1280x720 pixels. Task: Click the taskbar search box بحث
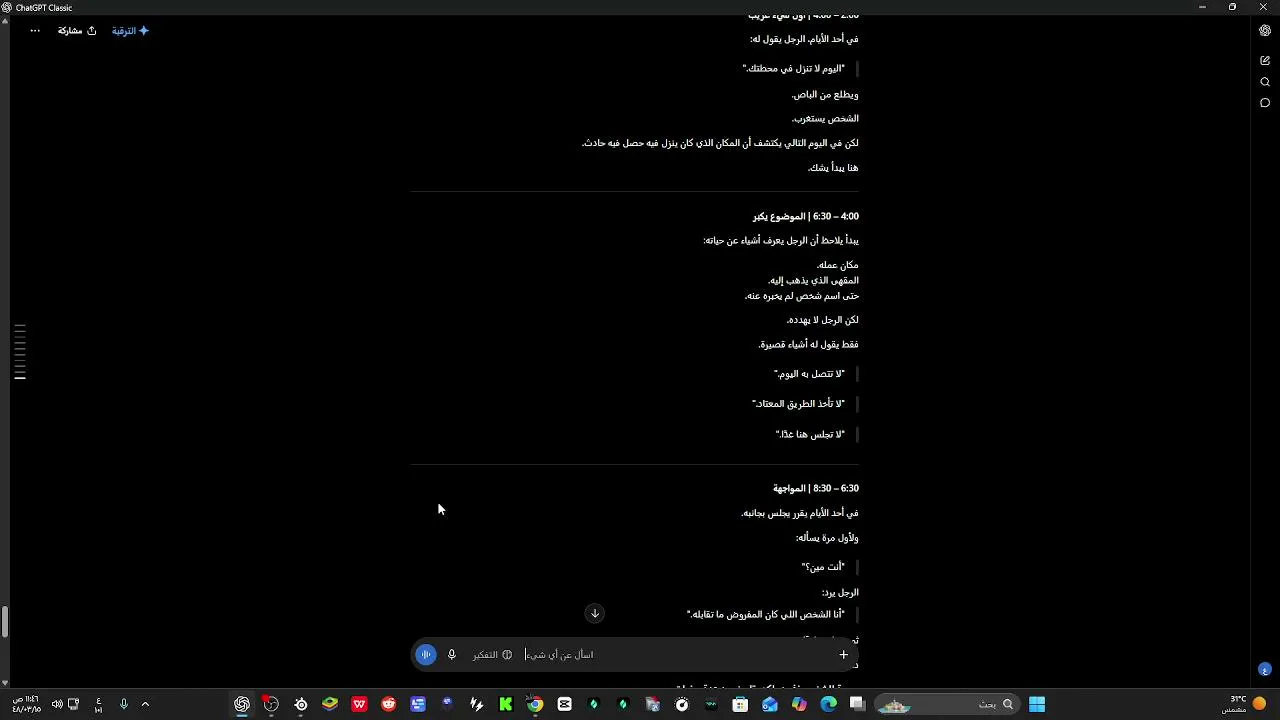(x=947, y=705)
